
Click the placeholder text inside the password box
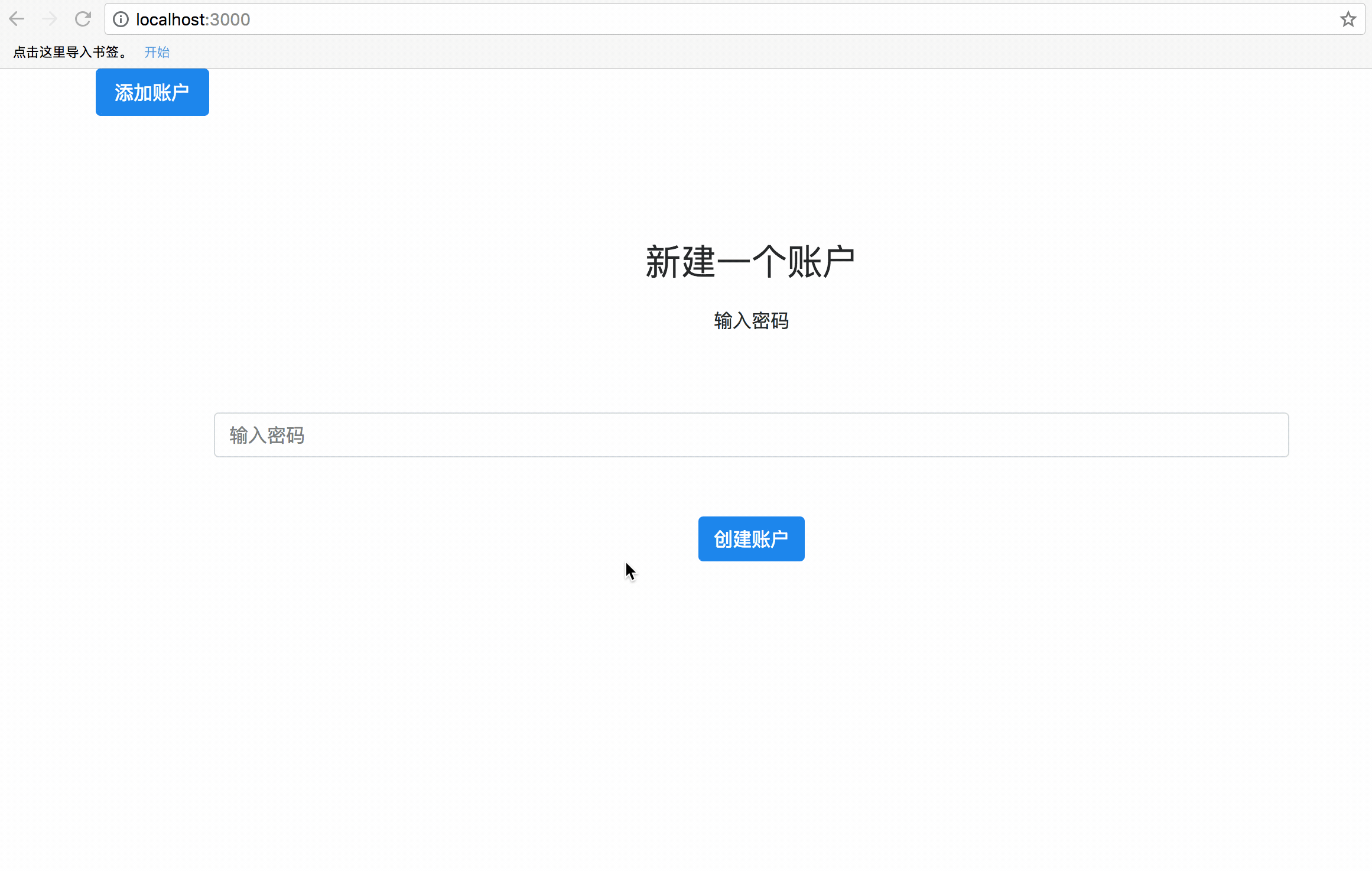click(x=266, y=435)
